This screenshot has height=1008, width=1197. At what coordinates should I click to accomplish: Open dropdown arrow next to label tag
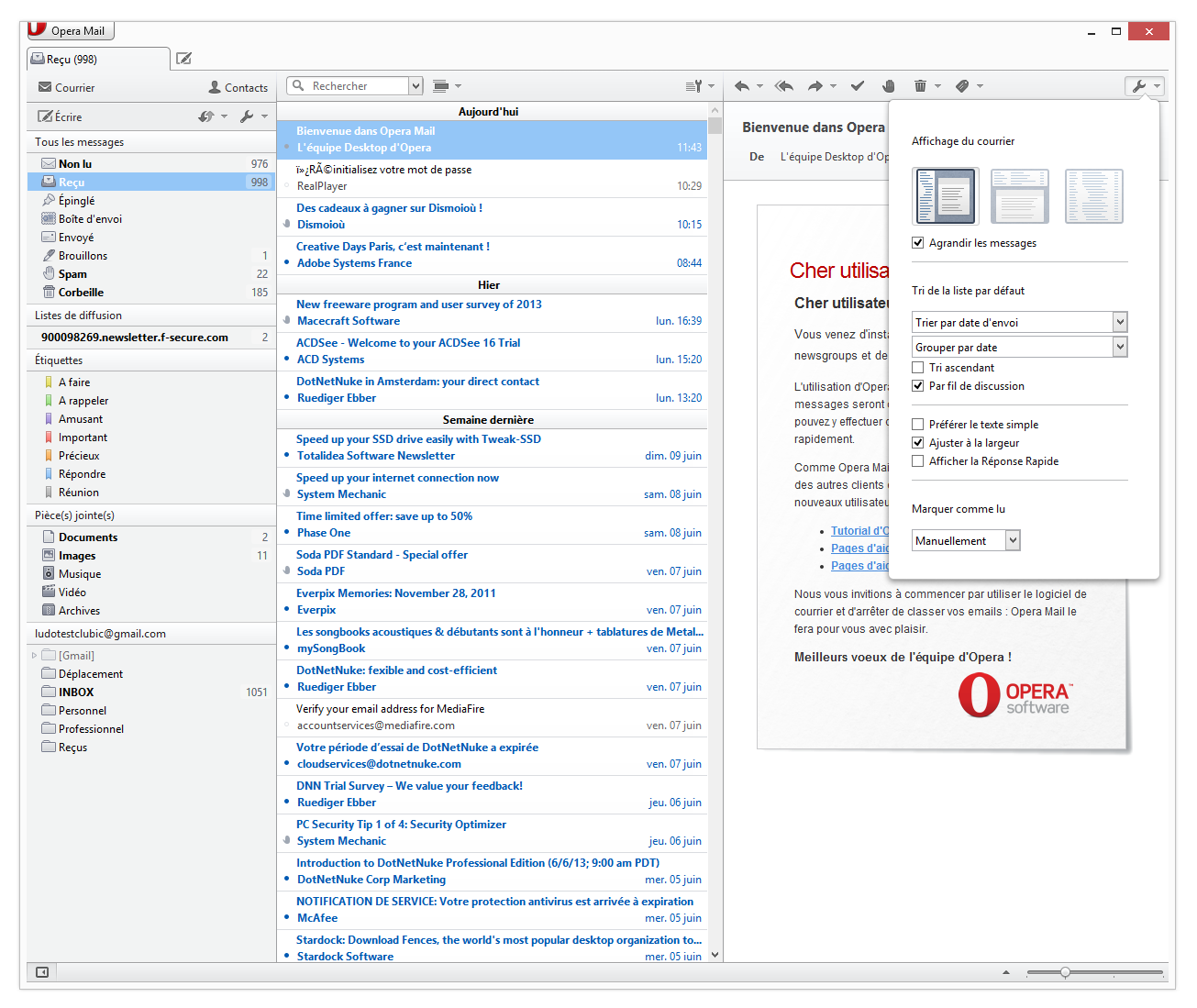(x=980, y=86)
